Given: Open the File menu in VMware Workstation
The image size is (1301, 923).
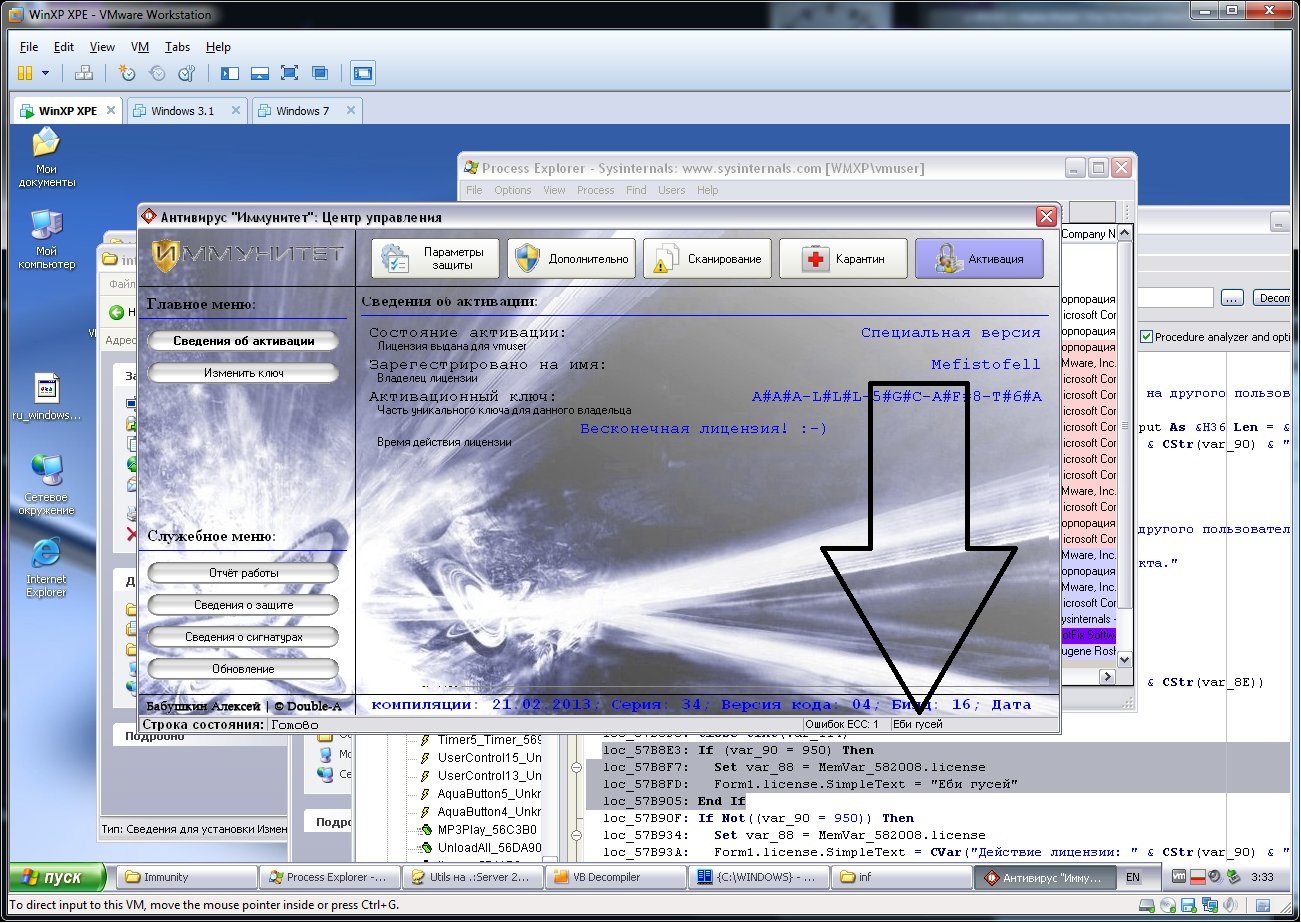Looking at the screenshot, I should coord(29,47).
